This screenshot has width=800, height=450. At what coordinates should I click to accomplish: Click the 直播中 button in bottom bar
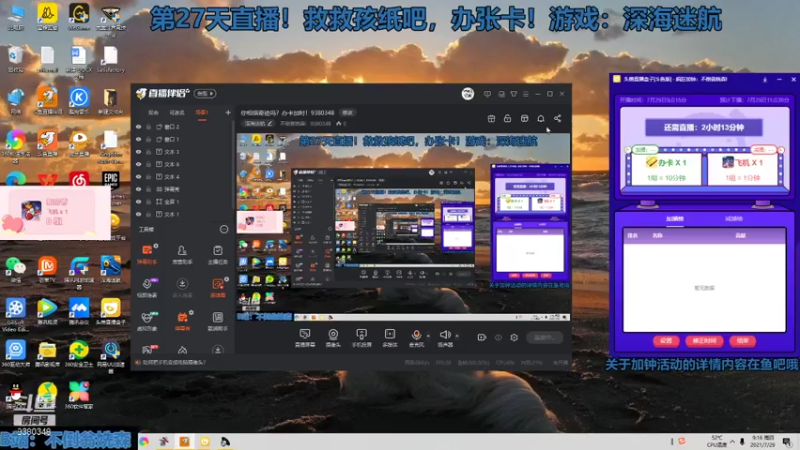(545, 337)
